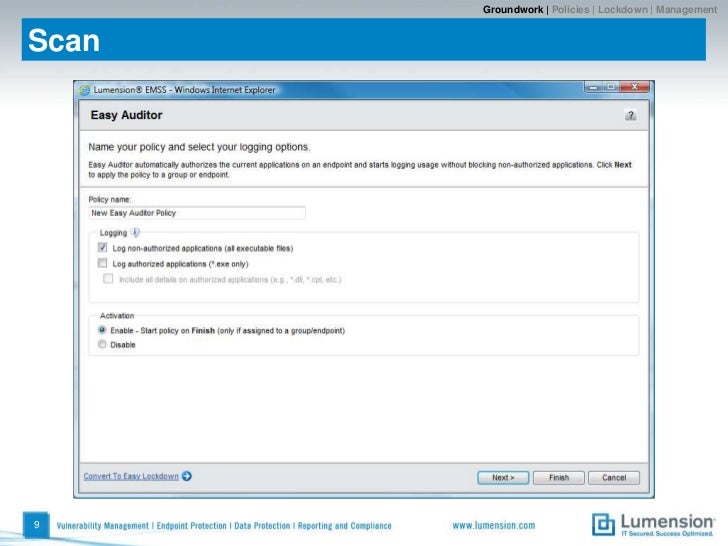Click the Internet Explorer icon in title bar
728x546 pixels.
click(x=84, y=90)
